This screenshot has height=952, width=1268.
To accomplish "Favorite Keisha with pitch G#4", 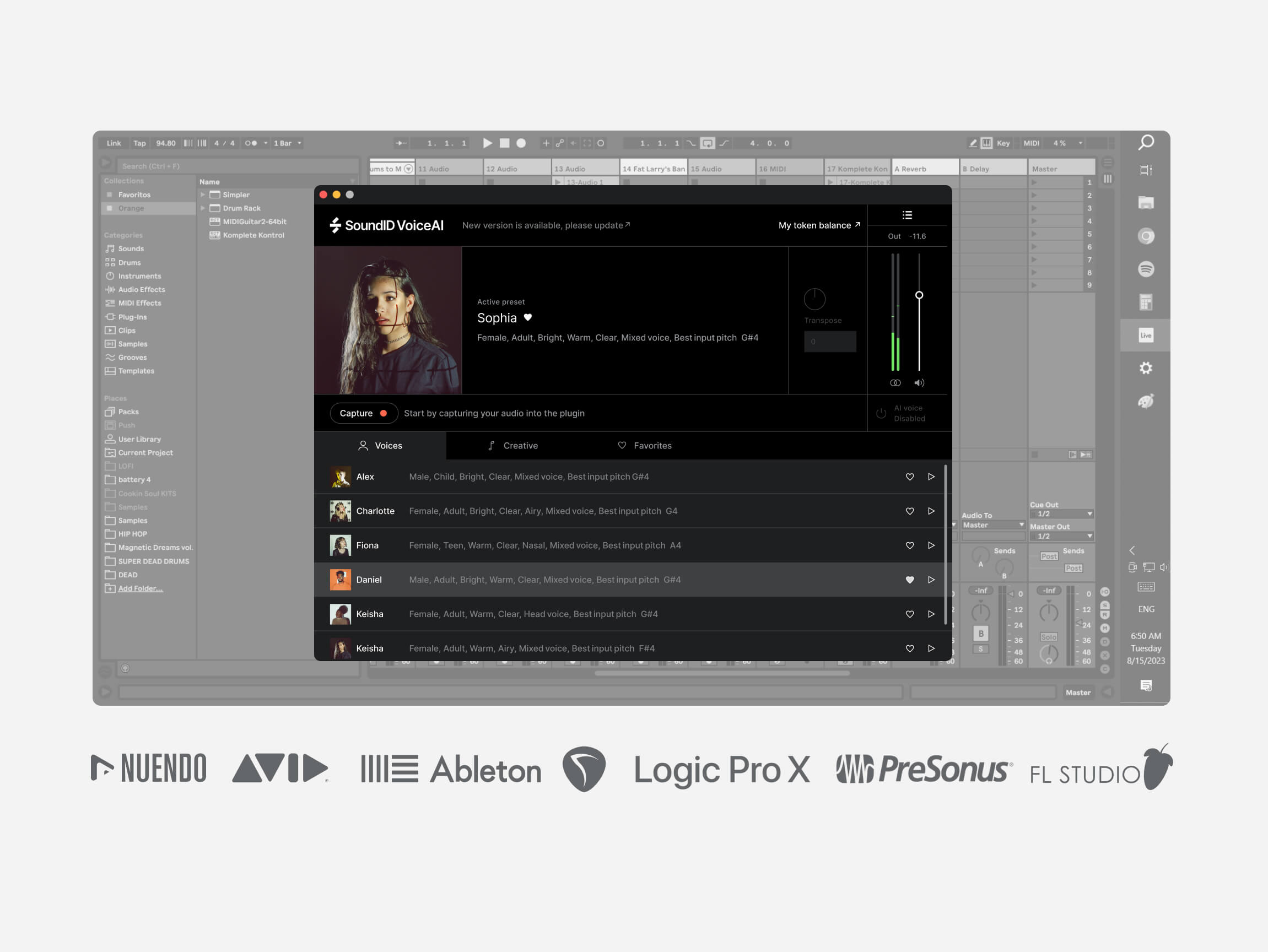I will (x=910, y=614).
